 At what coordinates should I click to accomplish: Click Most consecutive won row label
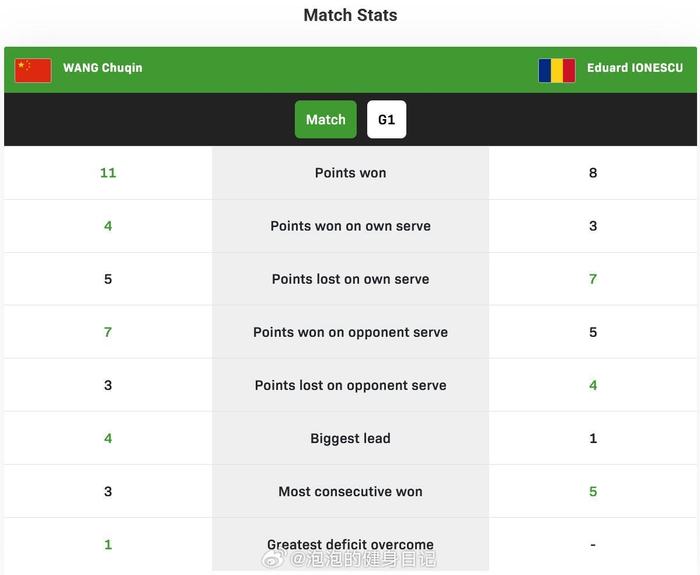350,491
